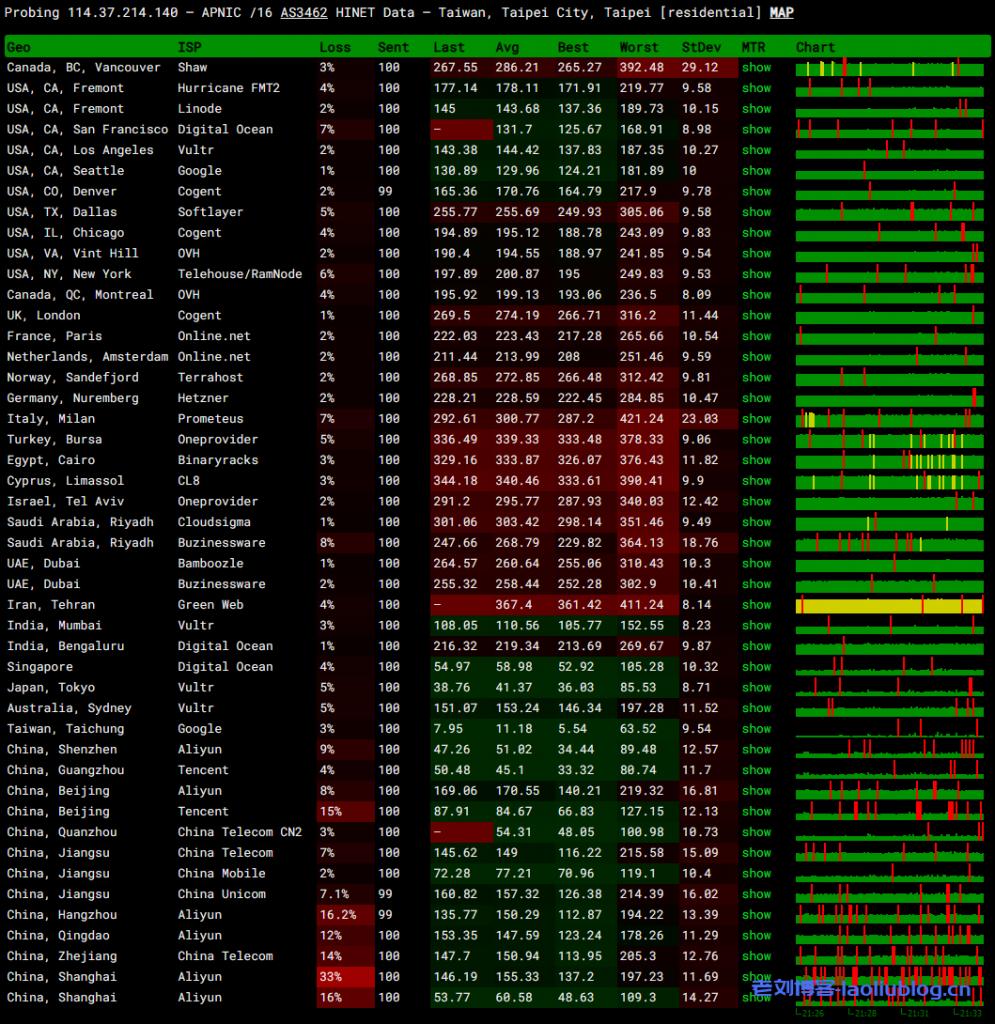
Task: Show MTR for China, Hangzhou Aliyun row
Action: tap(756, 915)
